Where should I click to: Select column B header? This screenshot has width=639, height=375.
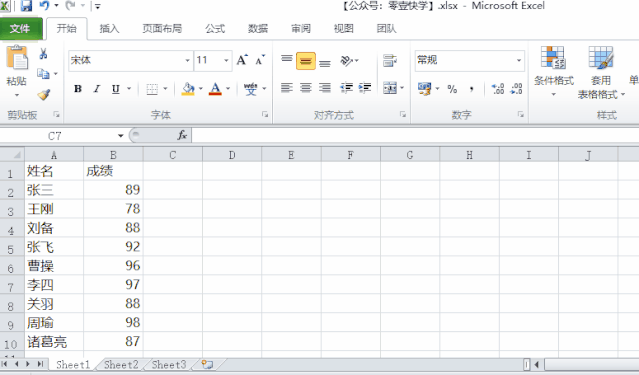click(x=113, y=155)
